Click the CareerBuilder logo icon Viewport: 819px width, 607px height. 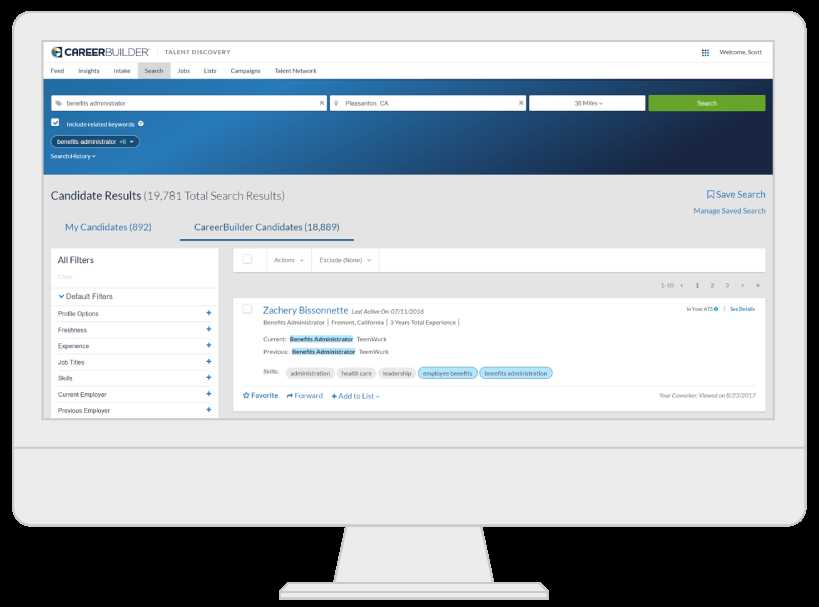(x=59, y=51)
